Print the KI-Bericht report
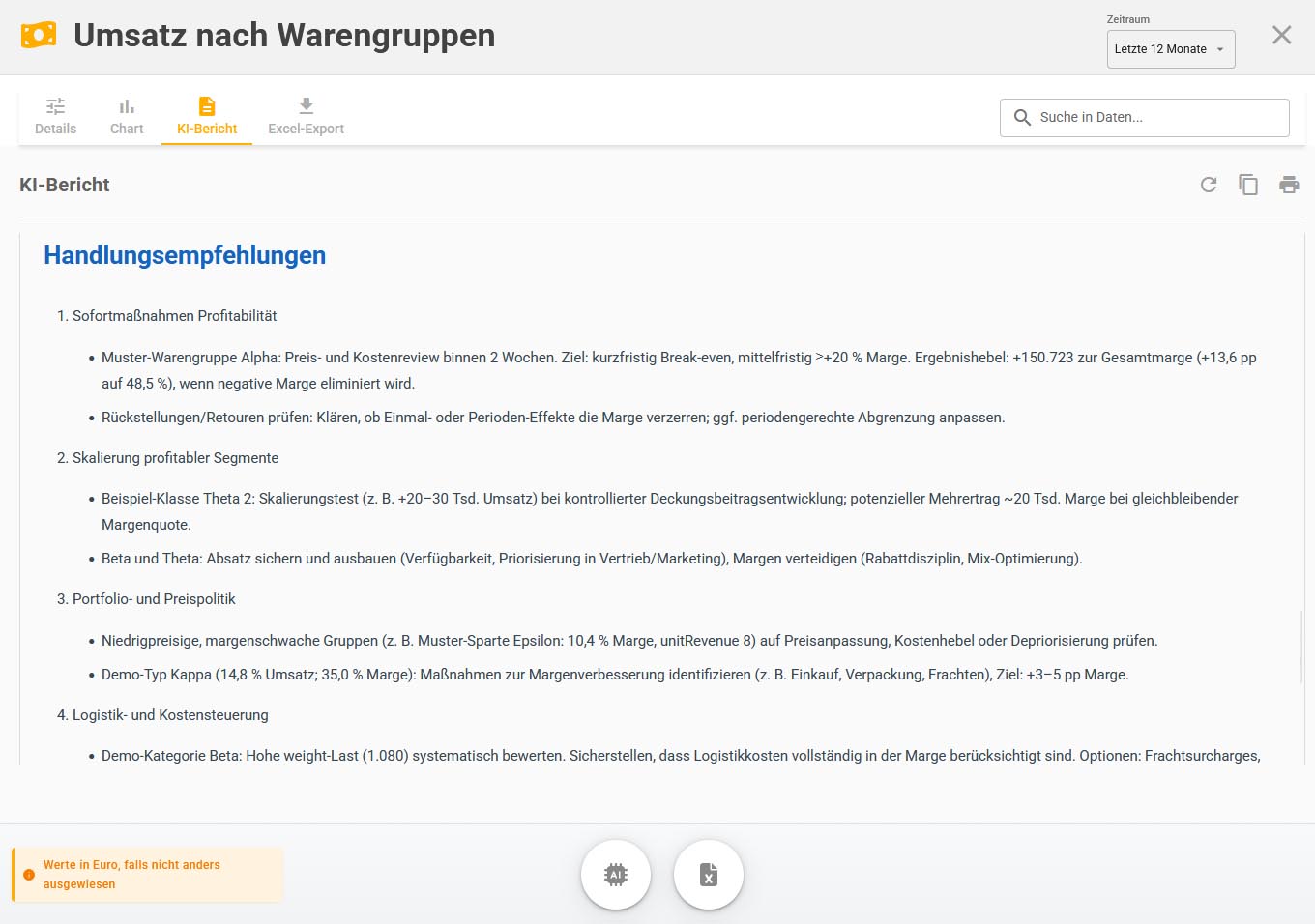This screenshot has width=1315, height=924. pyautogui.click(x=1289, y=185)
